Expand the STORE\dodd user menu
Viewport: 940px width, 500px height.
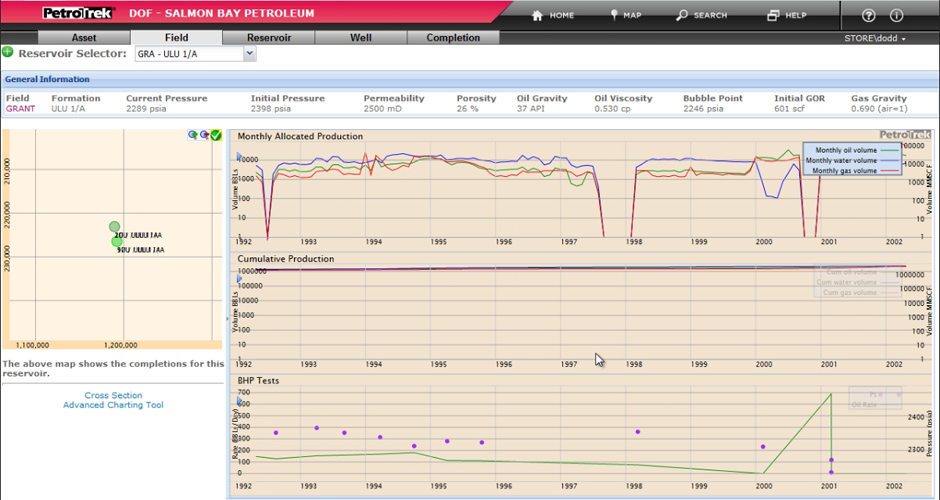tap(876, 38)
